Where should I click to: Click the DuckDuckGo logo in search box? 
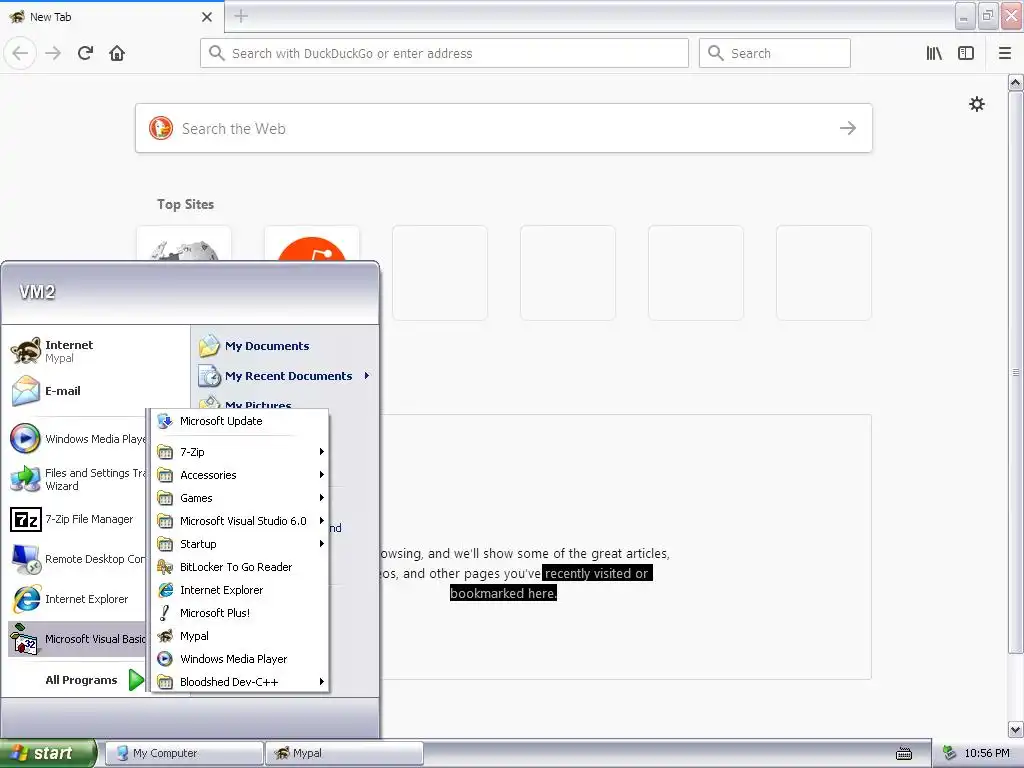point(161,128)
